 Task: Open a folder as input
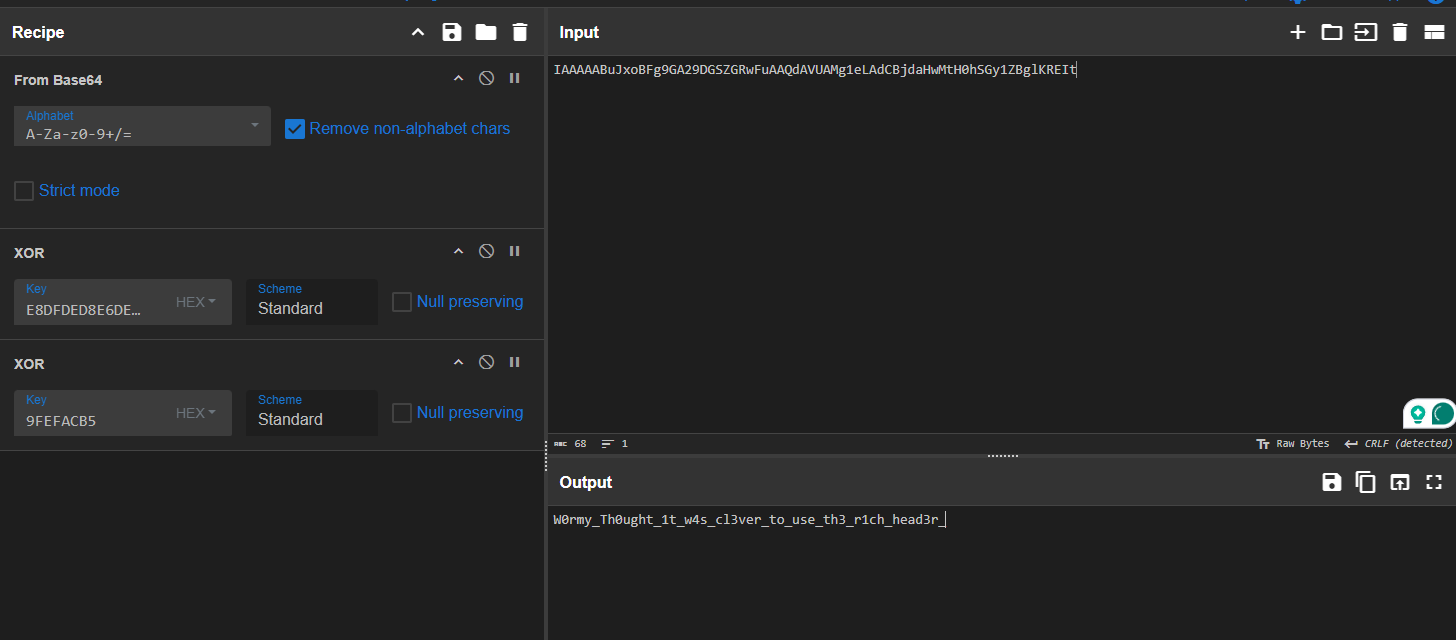click(x=1332, y=32)
